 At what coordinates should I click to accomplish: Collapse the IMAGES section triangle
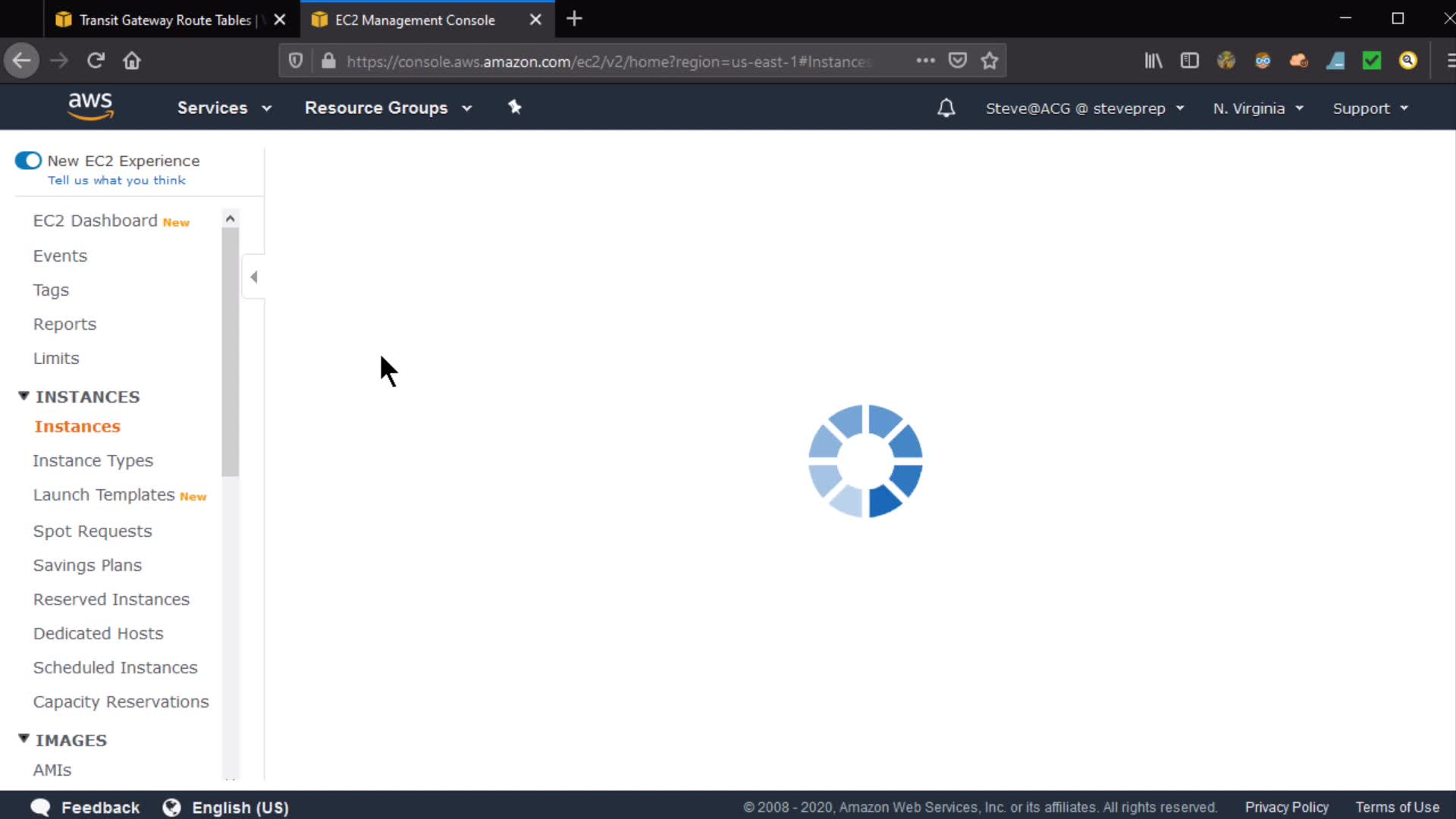tap(24, 739)
